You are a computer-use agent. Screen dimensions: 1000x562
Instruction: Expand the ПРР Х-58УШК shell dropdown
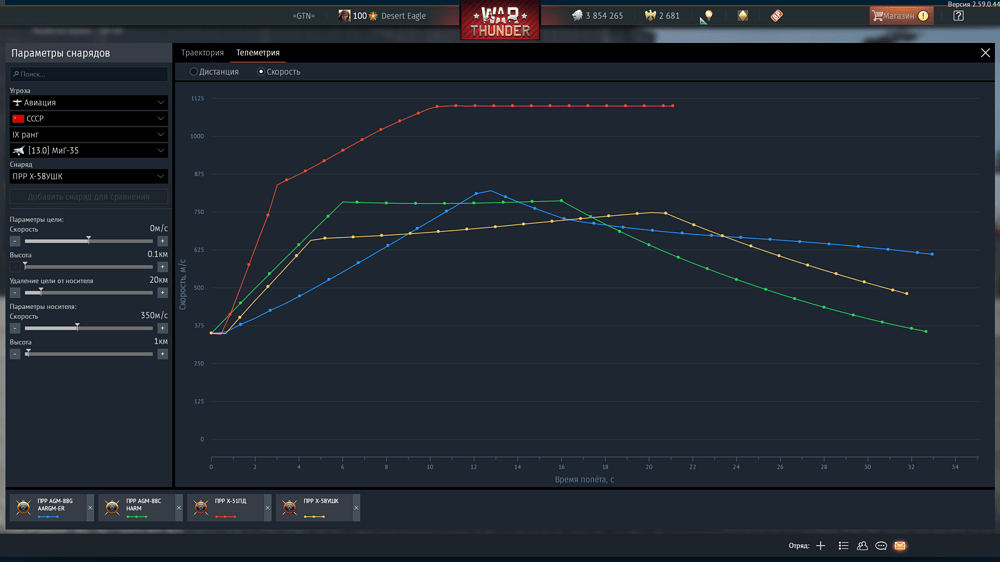click(89, 176)
